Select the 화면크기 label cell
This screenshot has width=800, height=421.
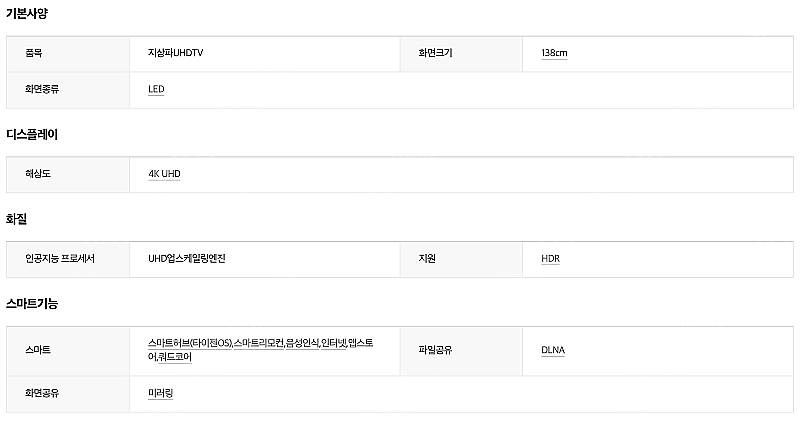[461, 54]
